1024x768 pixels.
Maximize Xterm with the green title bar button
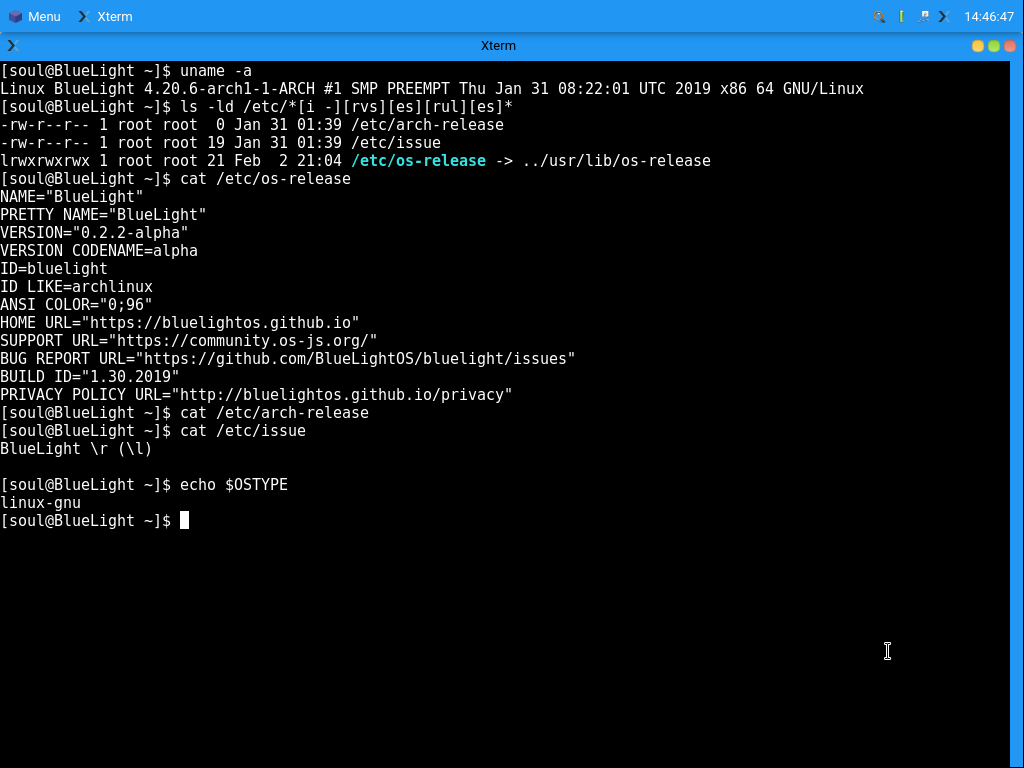(x=994, y=46)
